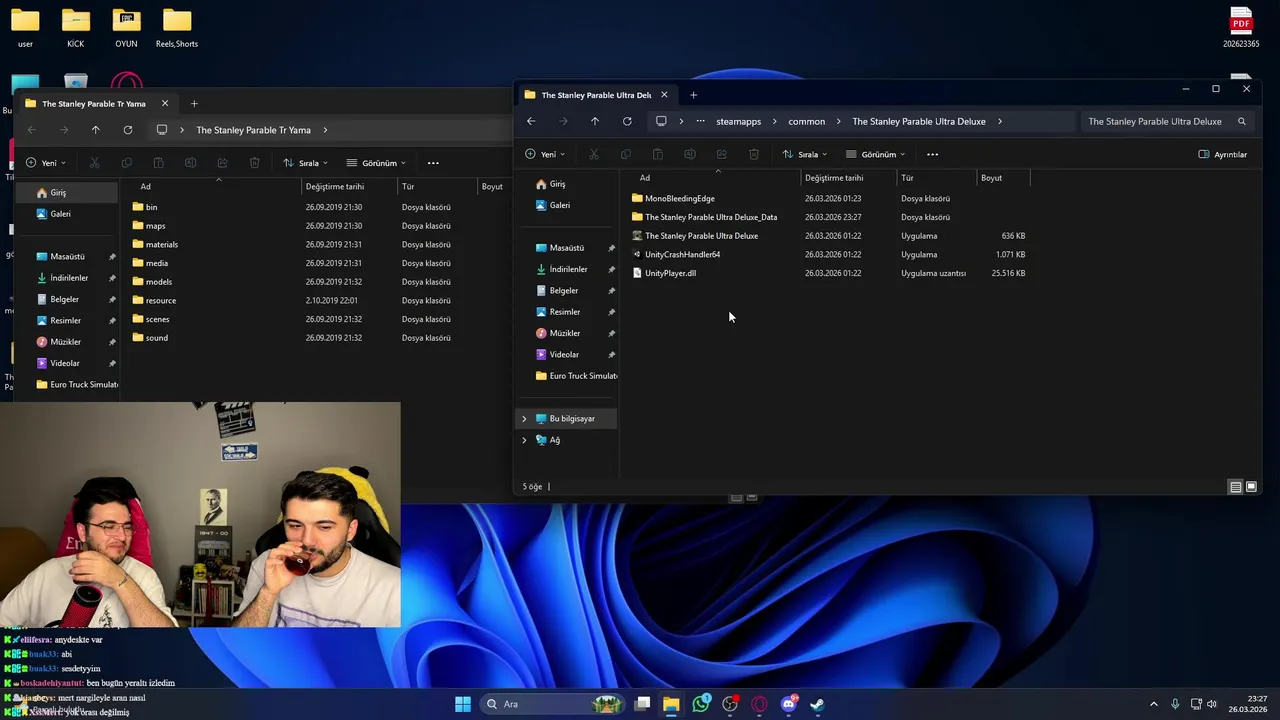Click Delete trash icon in Tr Yama toolbar
Image resolution: width=1280 pixels, height=720 pixels.
(254, 163)
